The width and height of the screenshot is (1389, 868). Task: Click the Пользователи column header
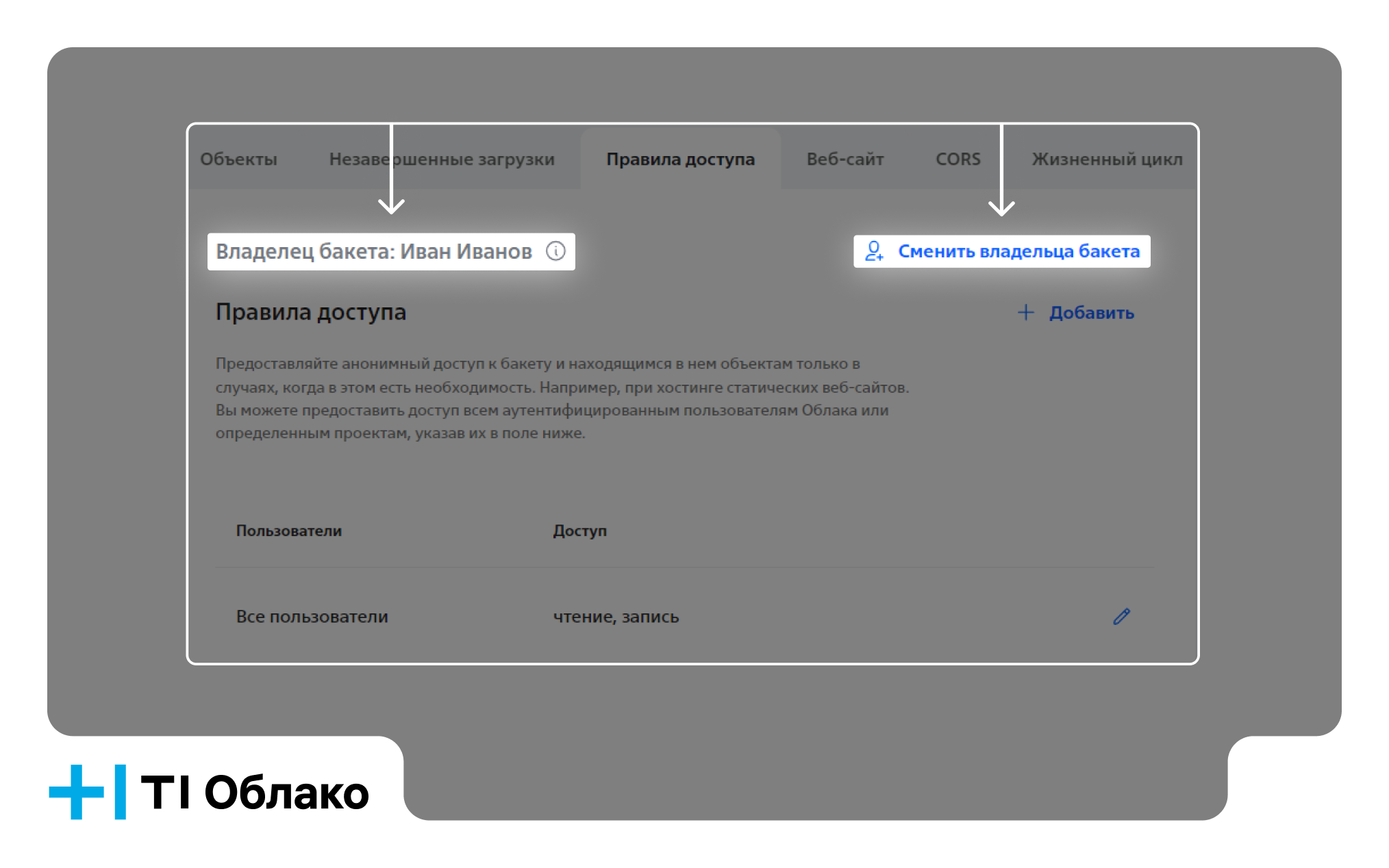[x=289, y=531]
